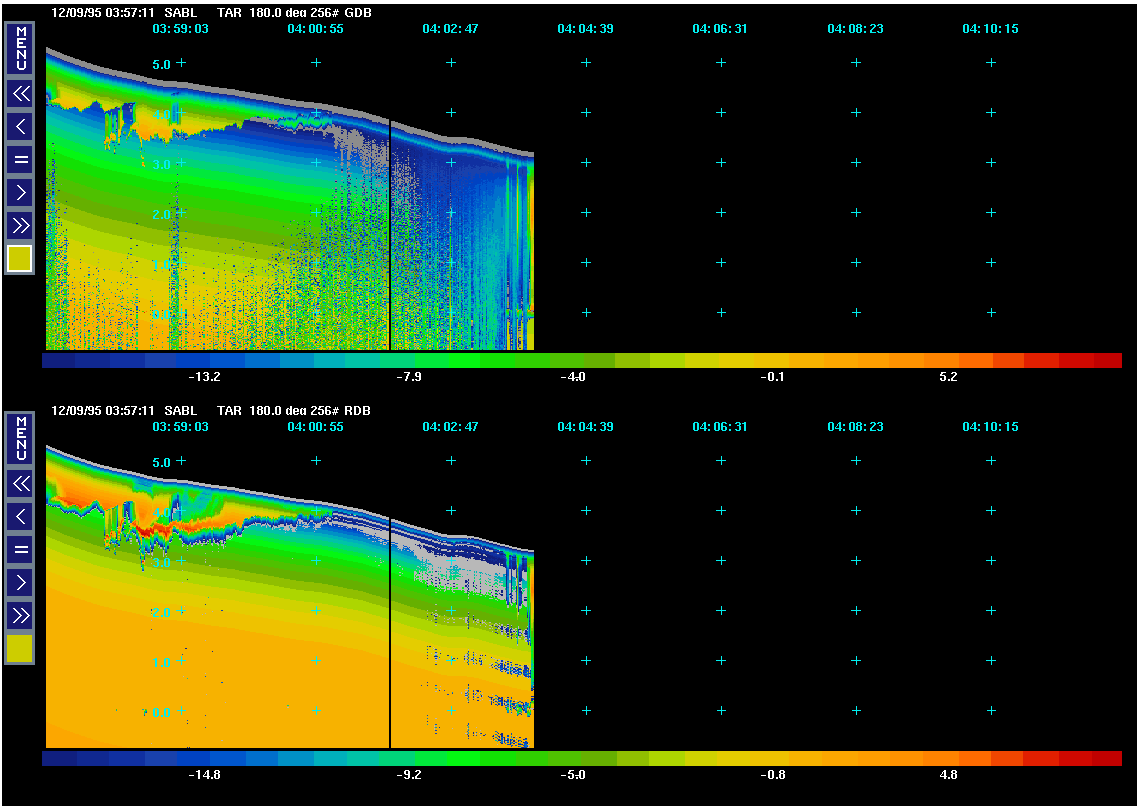Click the double-right fast-forward arrow in RDB panel
The width and height of the screenshot is (1141, 810).
(x=20, y=615)
